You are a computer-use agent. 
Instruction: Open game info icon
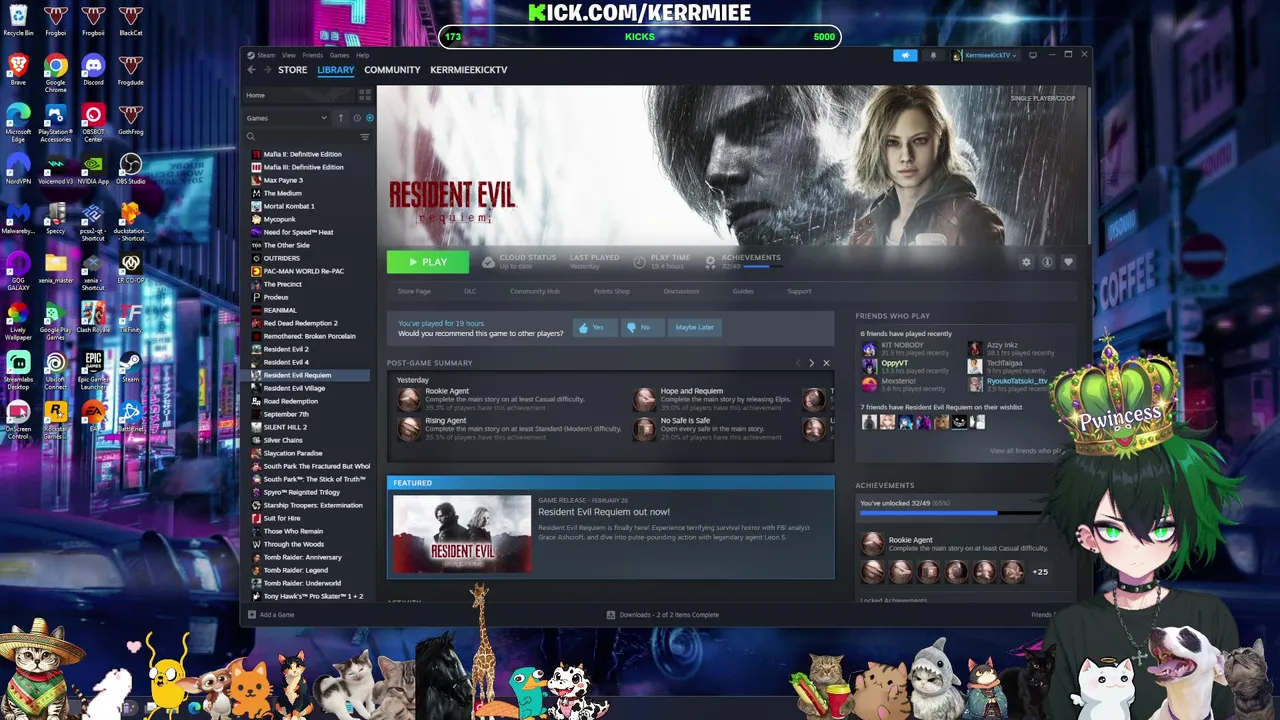(x=1047, y=262)
